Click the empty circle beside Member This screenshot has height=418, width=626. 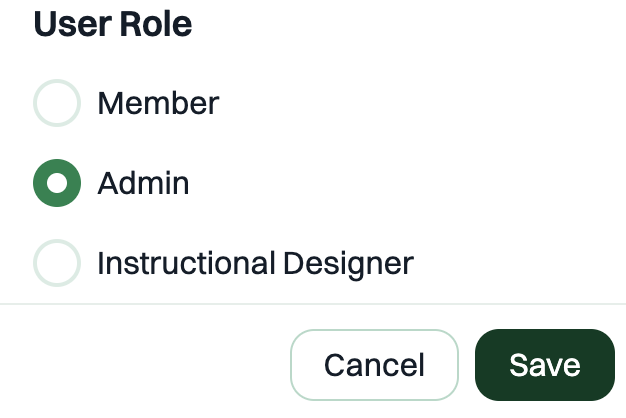click(x=57, y=103)
